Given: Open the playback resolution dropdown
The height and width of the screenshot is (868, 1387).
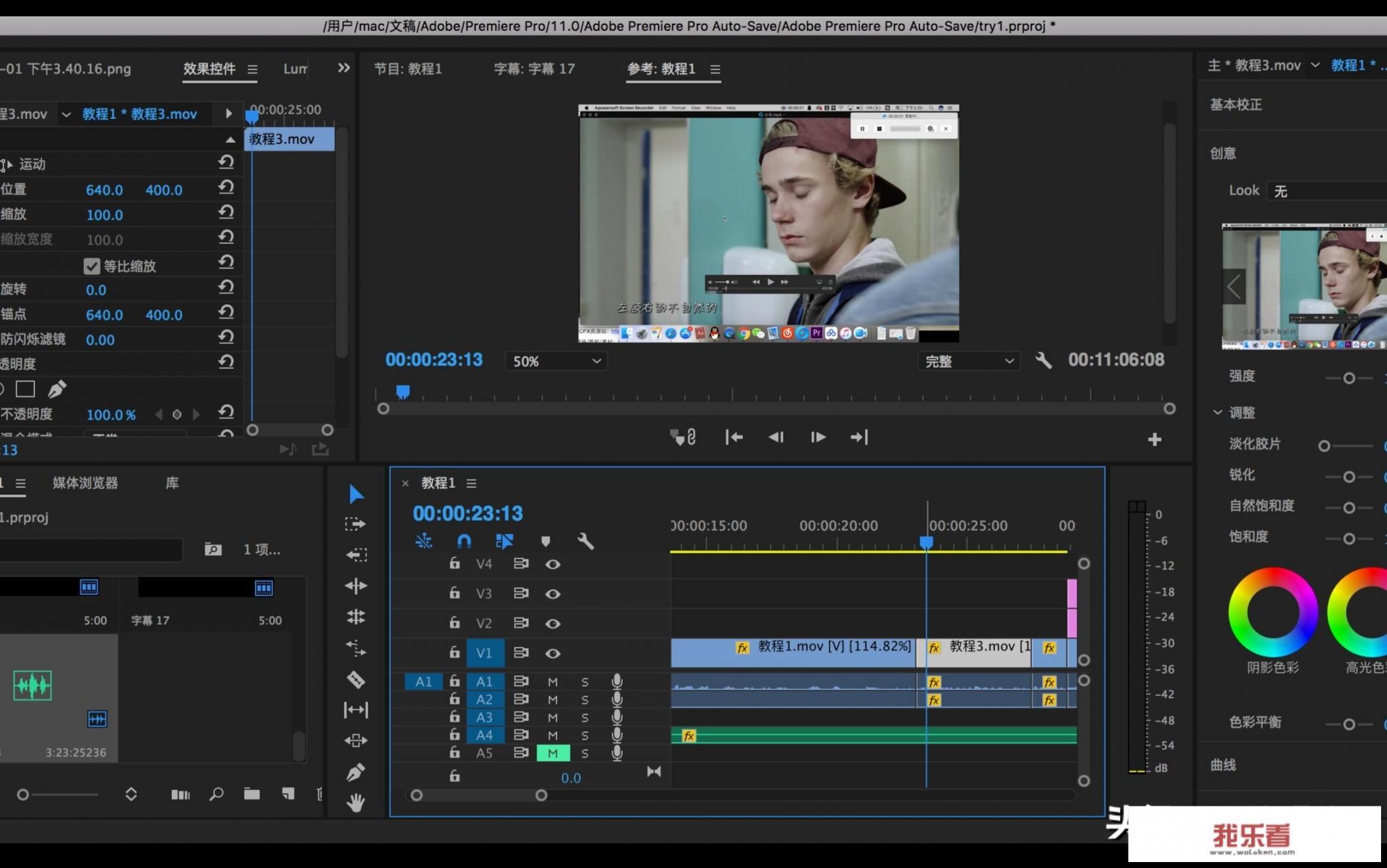Looking at the screenshot, I should click(x=969, y=361).
